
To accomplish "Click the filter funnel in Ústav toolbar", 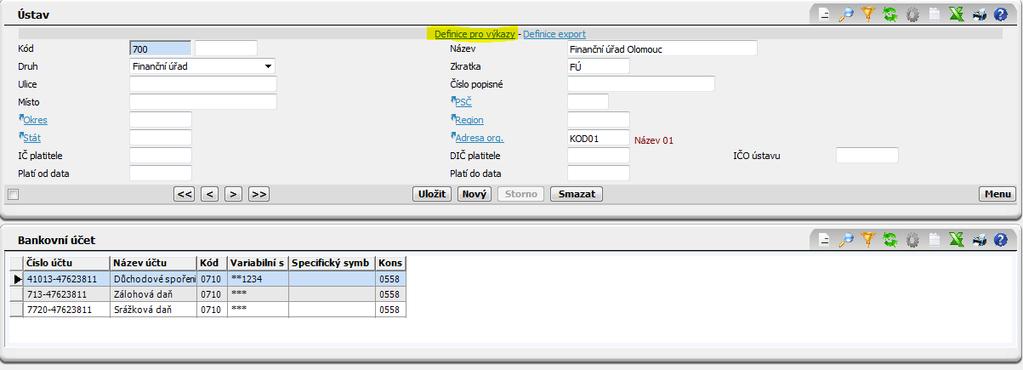I will pyautogui.click(x=867, y=14).
